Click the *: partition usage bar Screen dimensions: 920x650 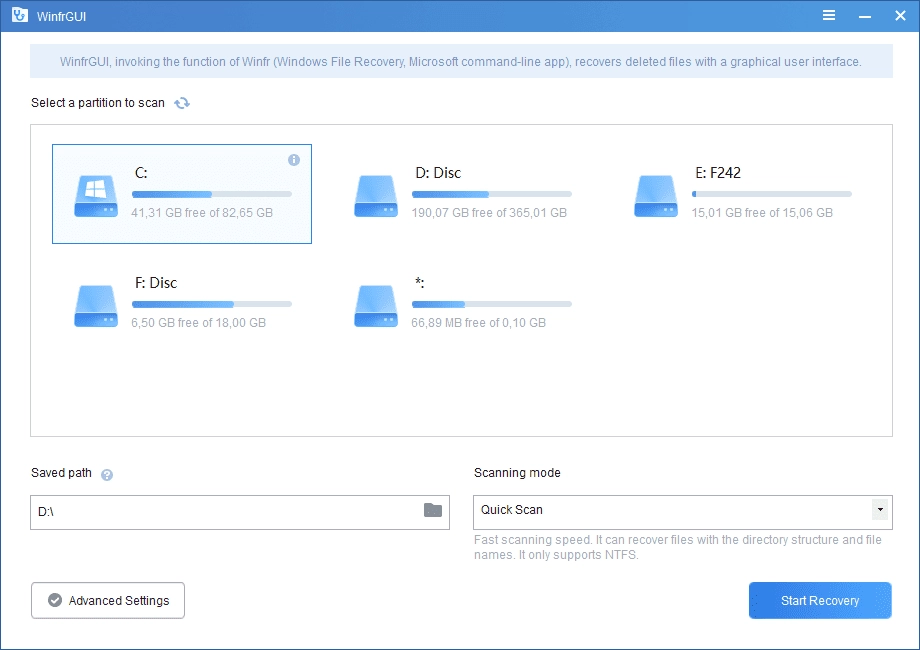coord(492,304)
